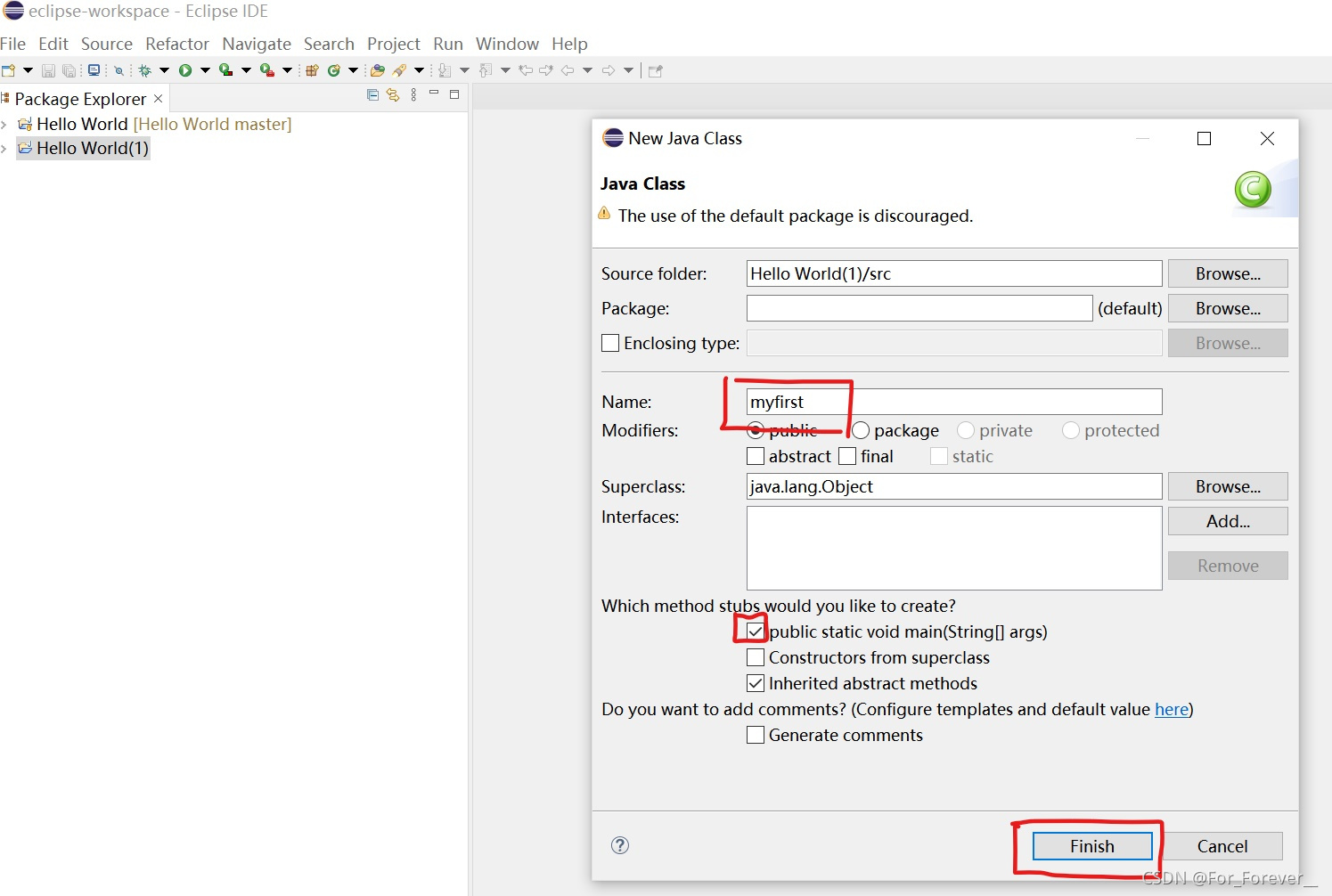Click the green Run button icon
The height and width of the screenshot is (896, 1332).
click(185, 70)
